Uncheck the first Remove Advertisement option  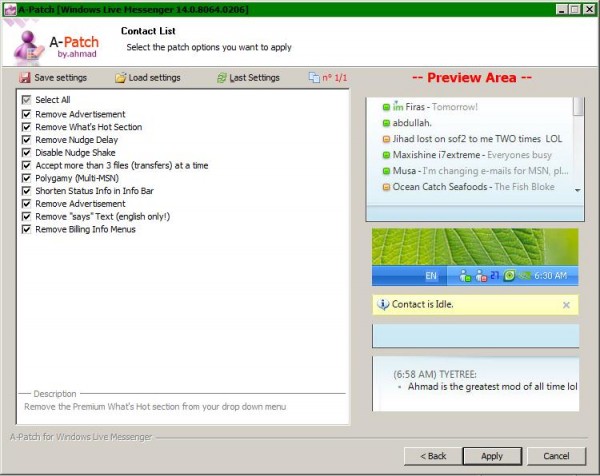coord(26,114)
